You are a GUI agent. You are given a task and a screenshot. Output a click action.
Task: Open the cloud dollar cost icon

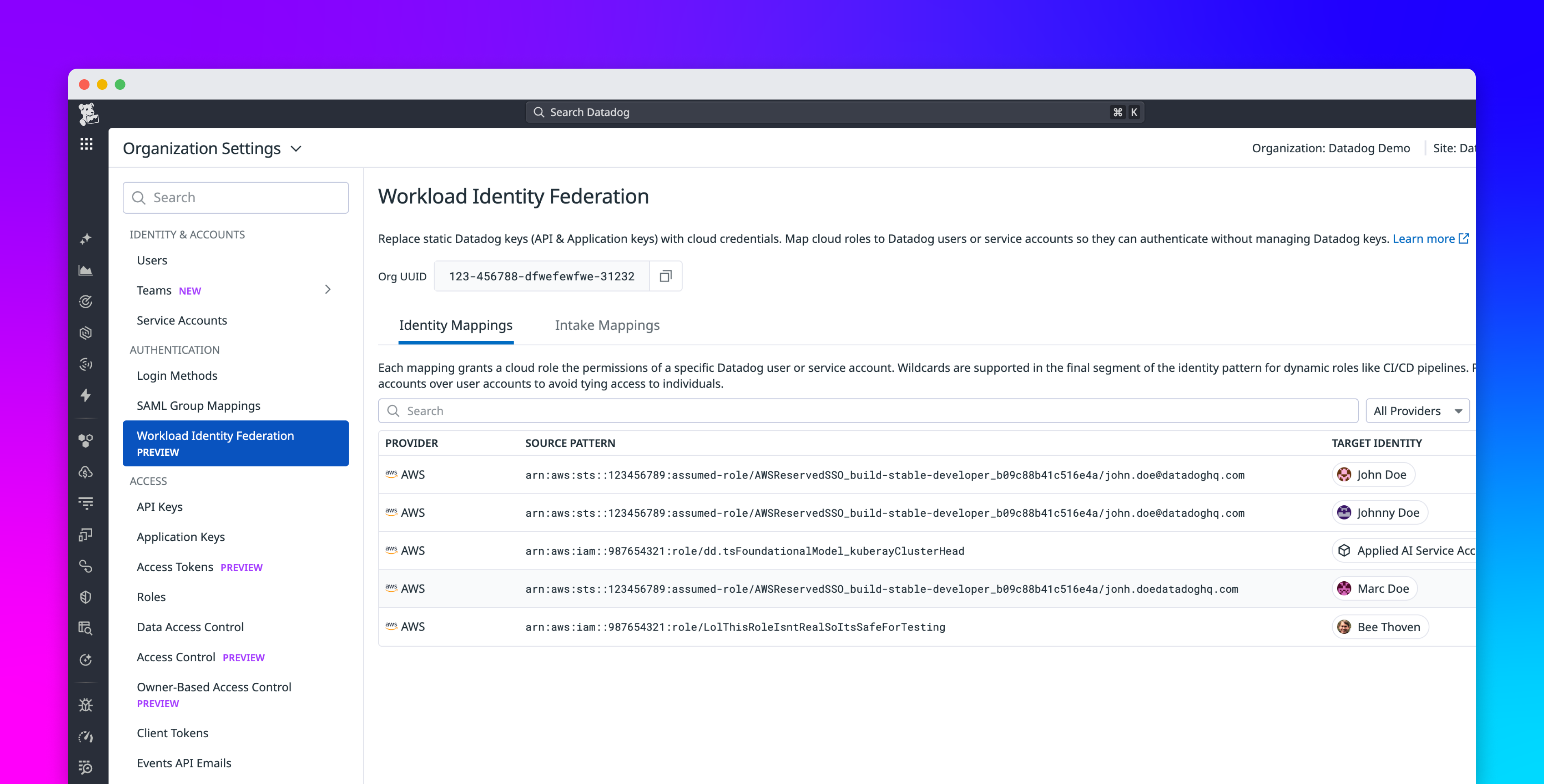pos(86,472)
